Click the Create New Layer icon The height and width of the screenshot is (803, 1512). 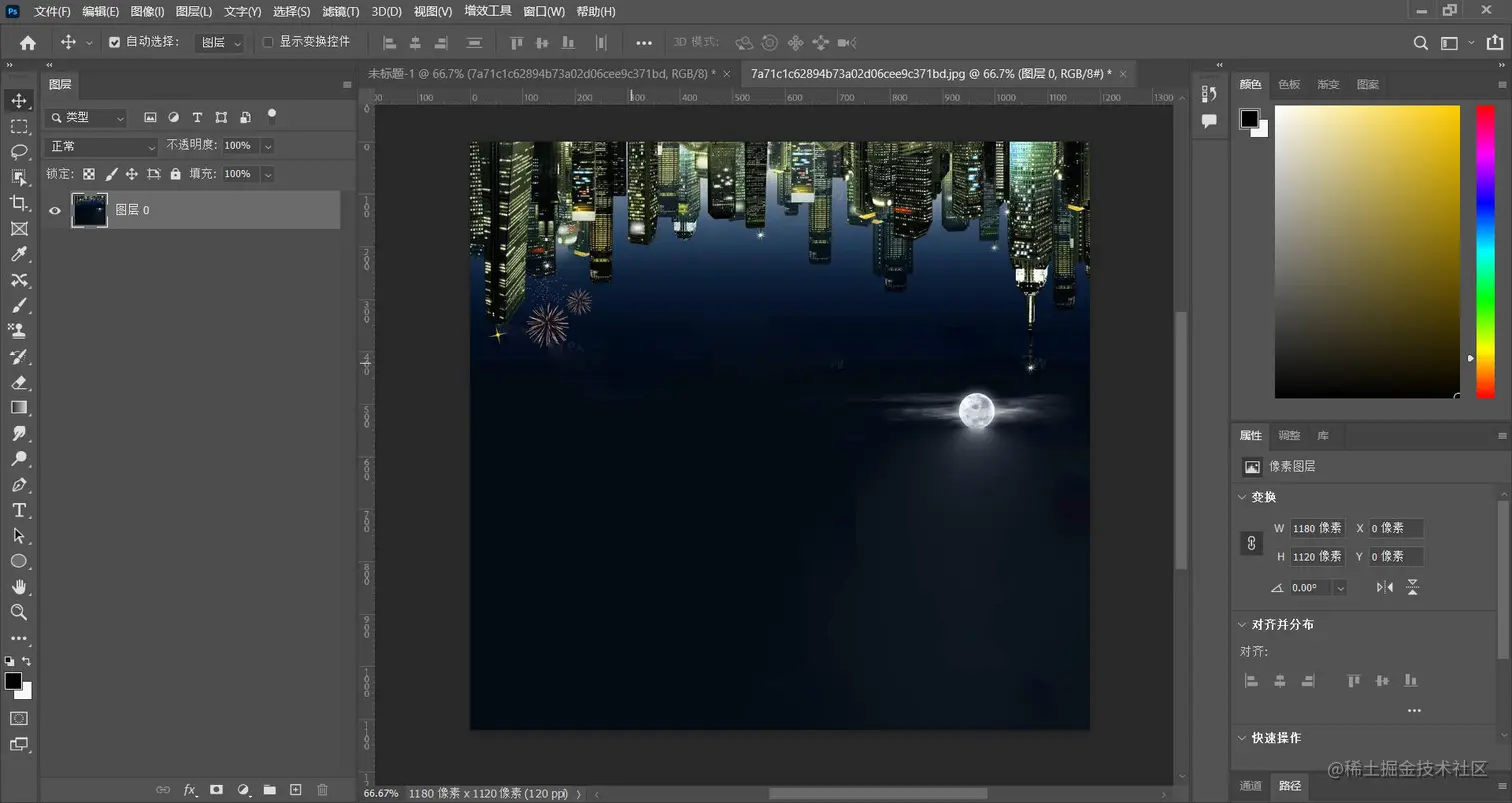pos(294,789)
